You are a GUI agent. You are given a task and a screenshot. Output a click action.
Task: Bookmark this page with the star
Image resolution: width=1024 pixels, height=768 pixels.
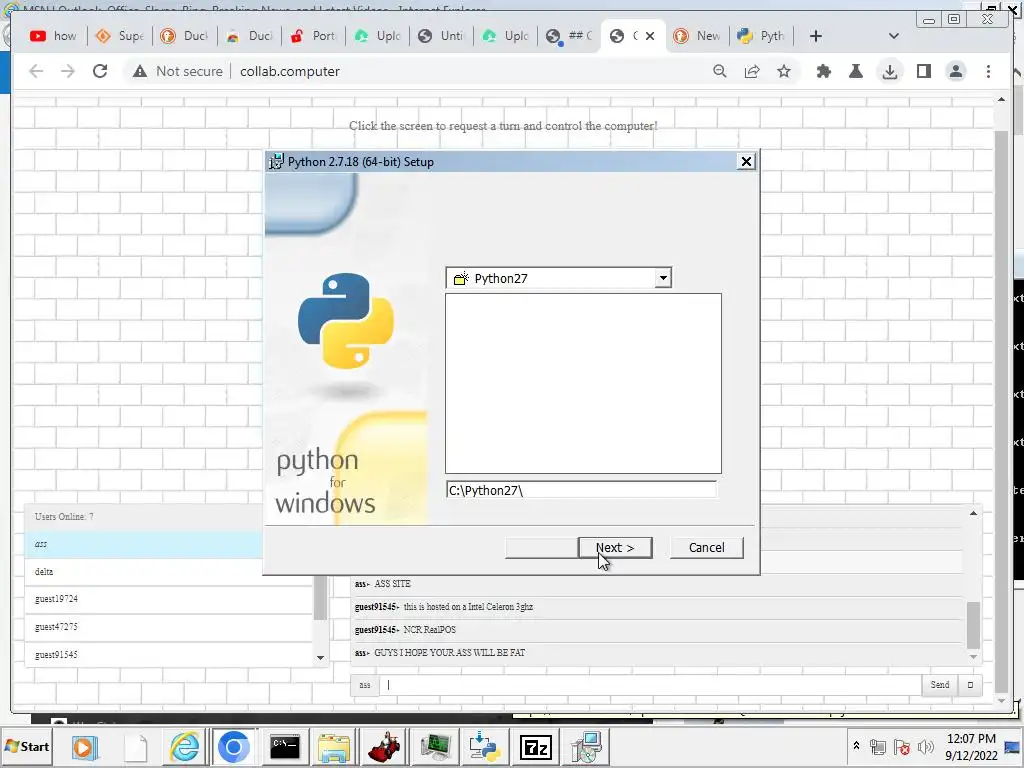[x=784, y=71]
